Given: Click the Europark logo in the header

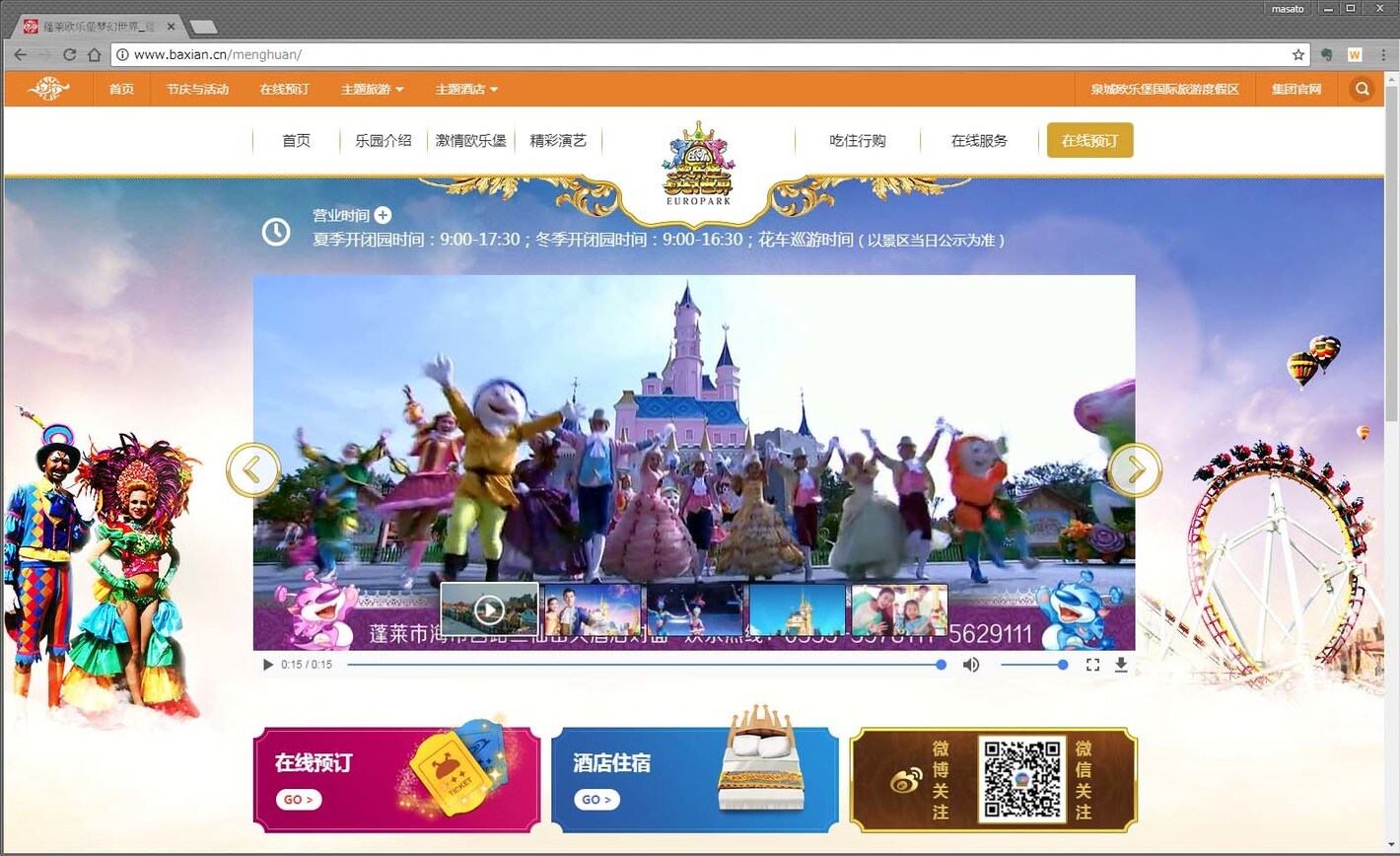Looking at the screenshot, I should (698, 163).
